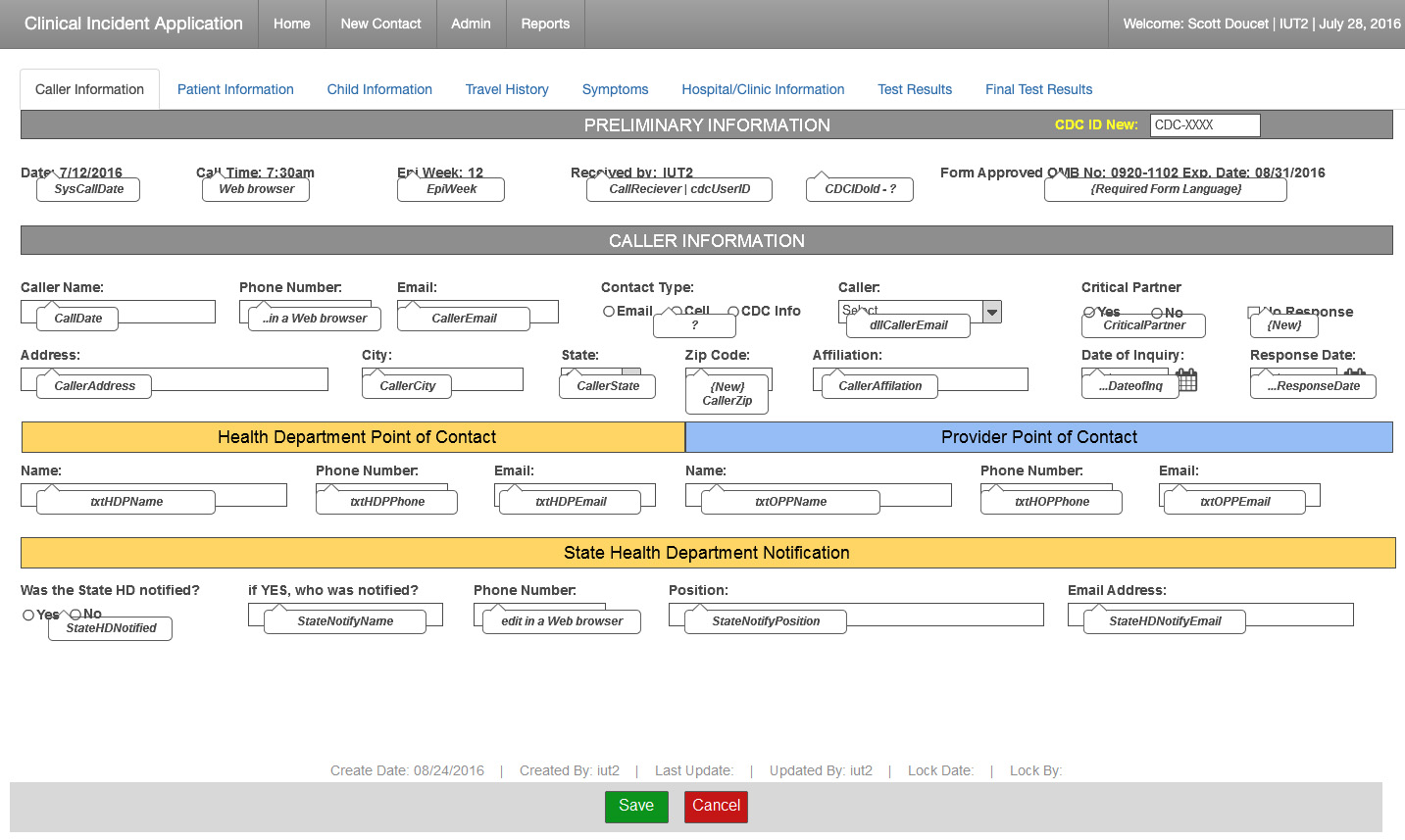Click the red Cancel button
This screenshot has width=1405, height=840.
716,806
